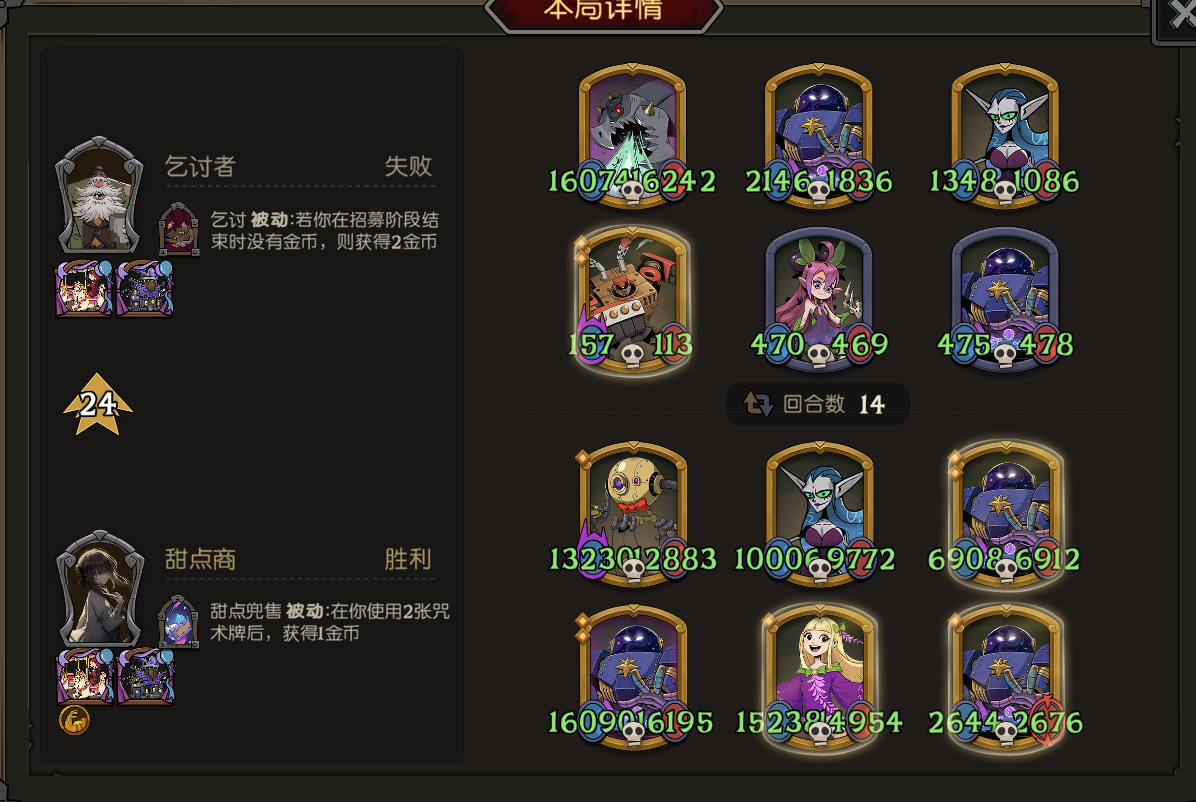Inspect the round robot minion 13230/12883

[x=632, y=514]
